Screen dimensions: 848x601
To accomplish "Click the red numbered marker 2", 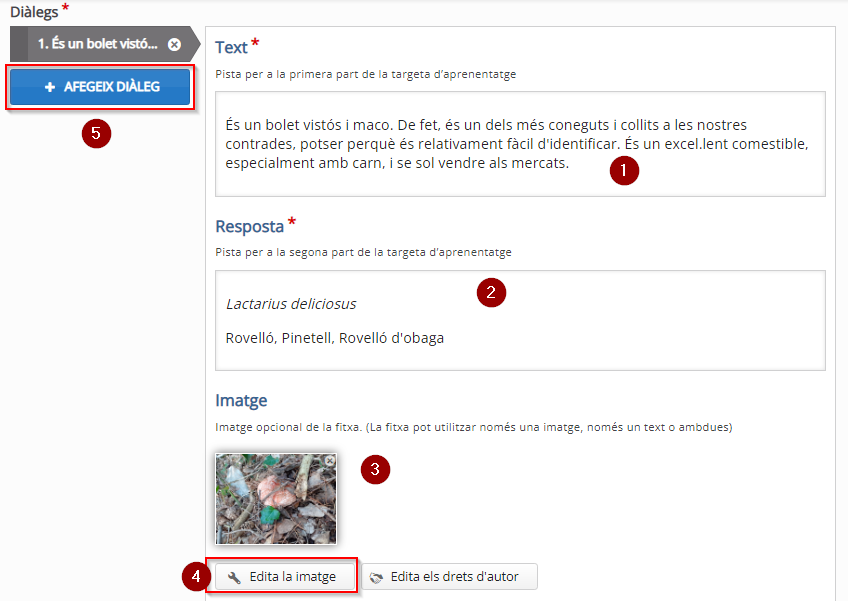I will click(491, 293).
